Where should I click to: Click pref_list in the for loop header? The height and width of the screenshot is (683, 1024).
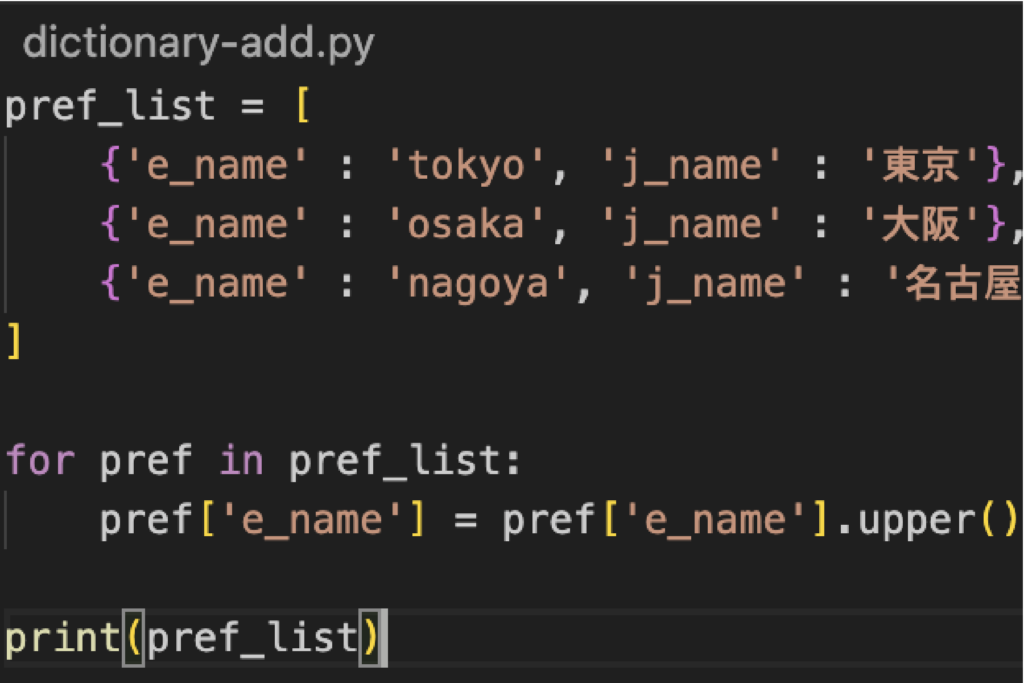click(395, 460)
